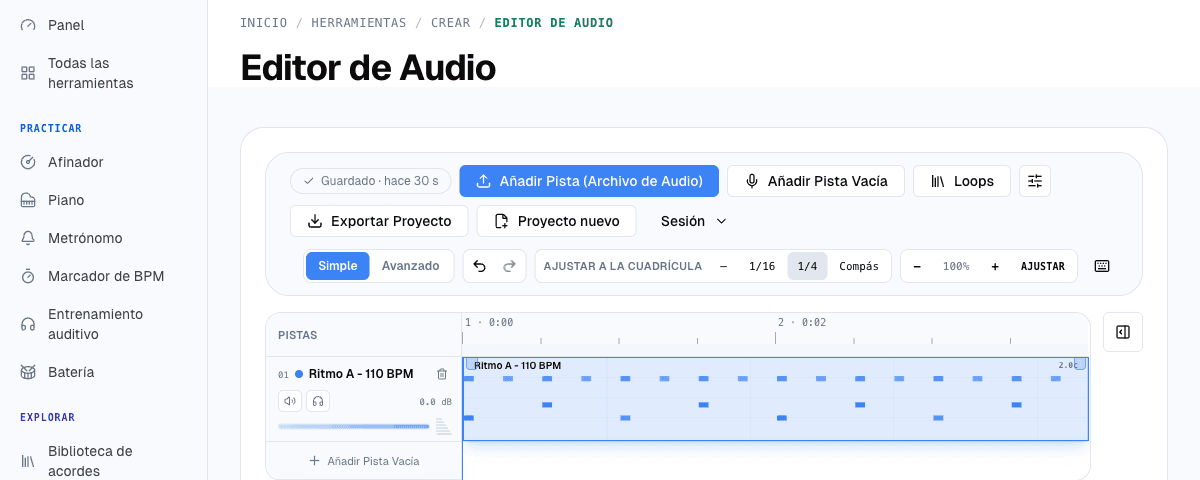The height and width of the screenshot is (480, 1200).
Task: Click the Marcador de BPM stopwatch icon
Action: click(28, 276)
